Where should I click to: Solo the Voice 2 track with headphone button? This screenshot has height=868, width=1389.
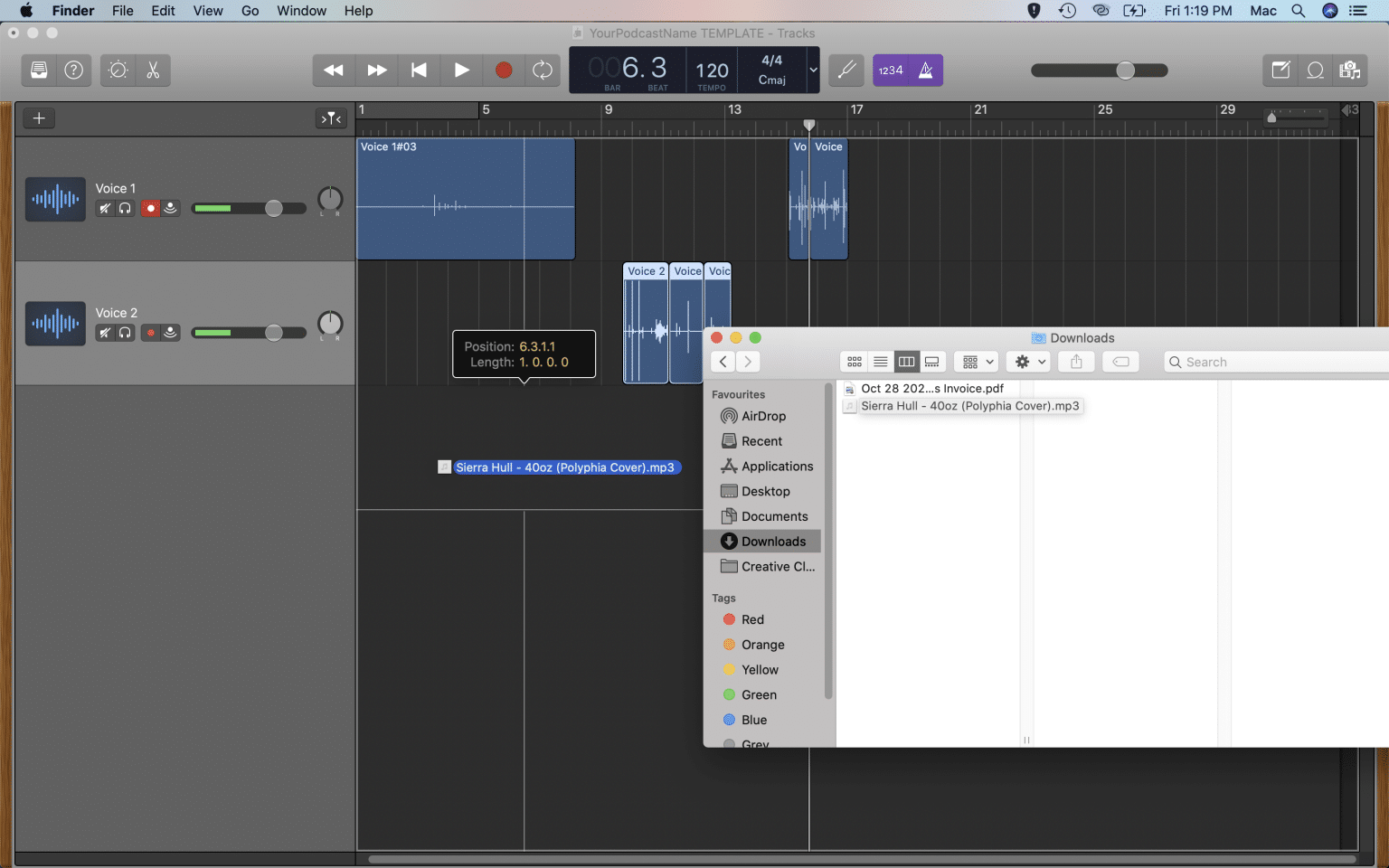tap(124, 332)
